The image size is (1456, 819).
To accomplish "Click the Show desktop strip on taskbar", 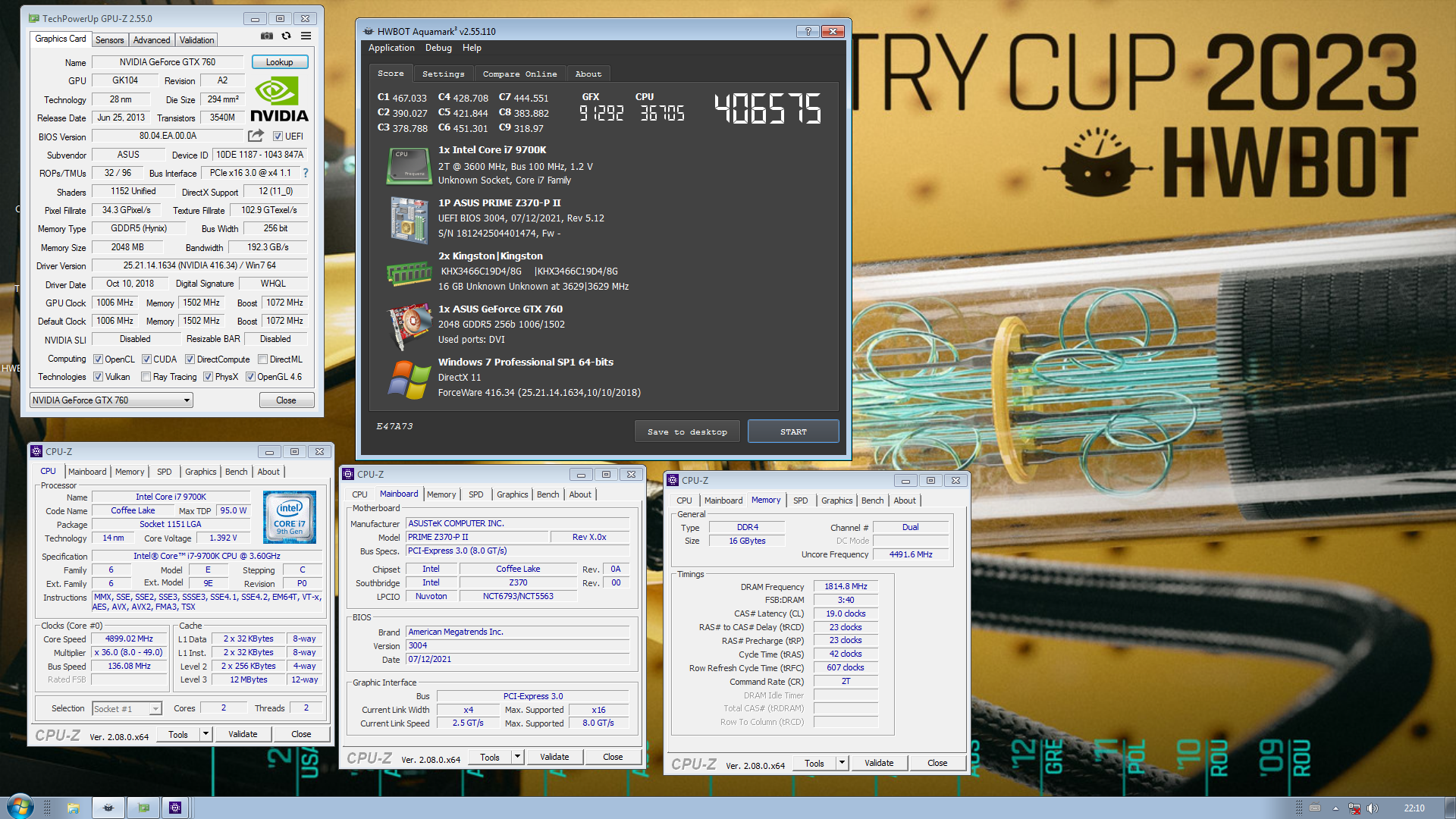I will [x=1450, y=808].
